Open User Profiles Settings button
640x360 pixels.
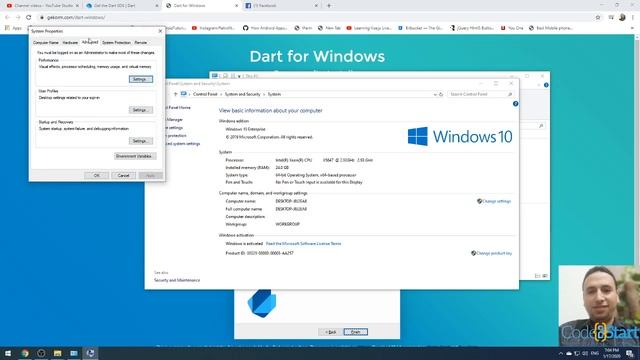141,110
